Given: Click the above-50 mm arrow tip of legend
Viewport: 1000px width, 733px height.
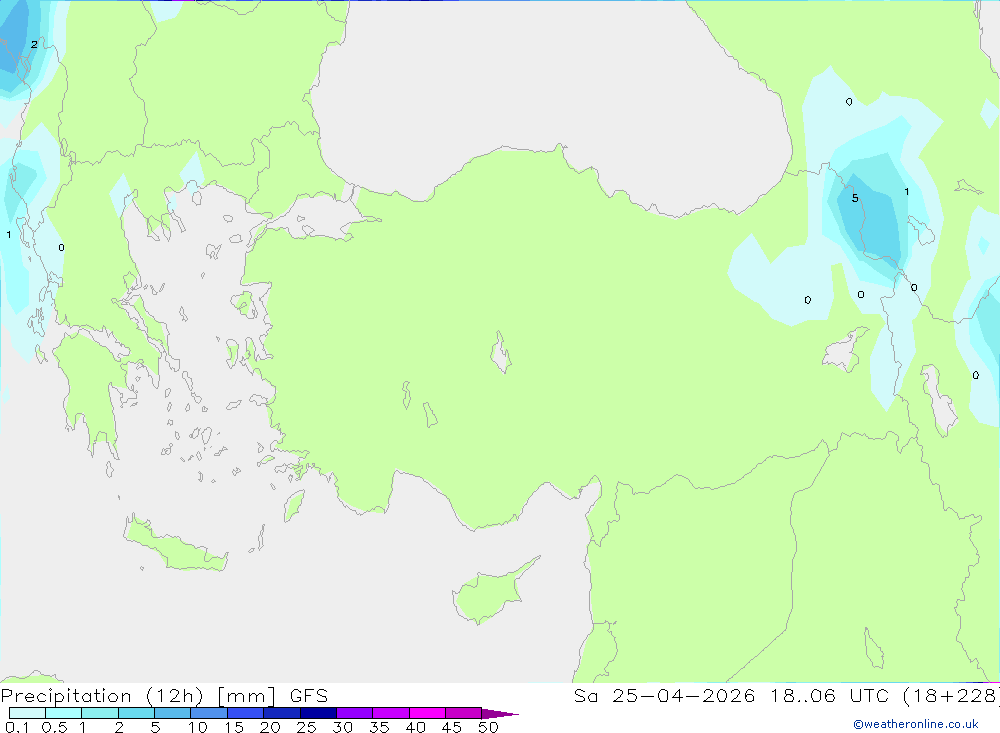Looking at the screenshot, I should click(499, 714).
